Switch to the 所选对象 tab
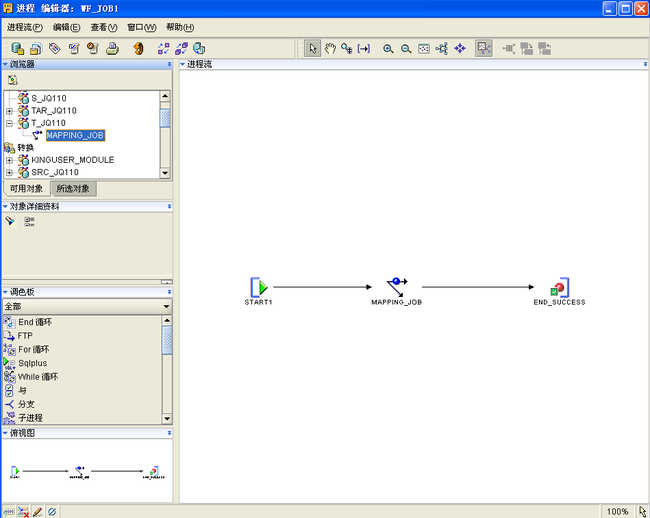The width and height of the screenshot is (650, 518). [73, 189]
